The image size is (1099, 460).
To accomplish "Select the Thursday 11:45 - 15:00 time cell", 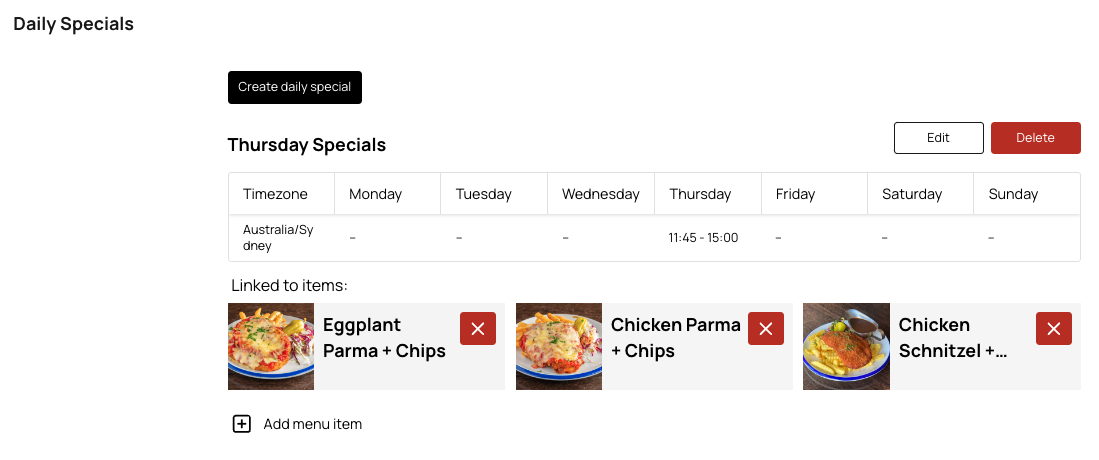I will coord(703,238).
